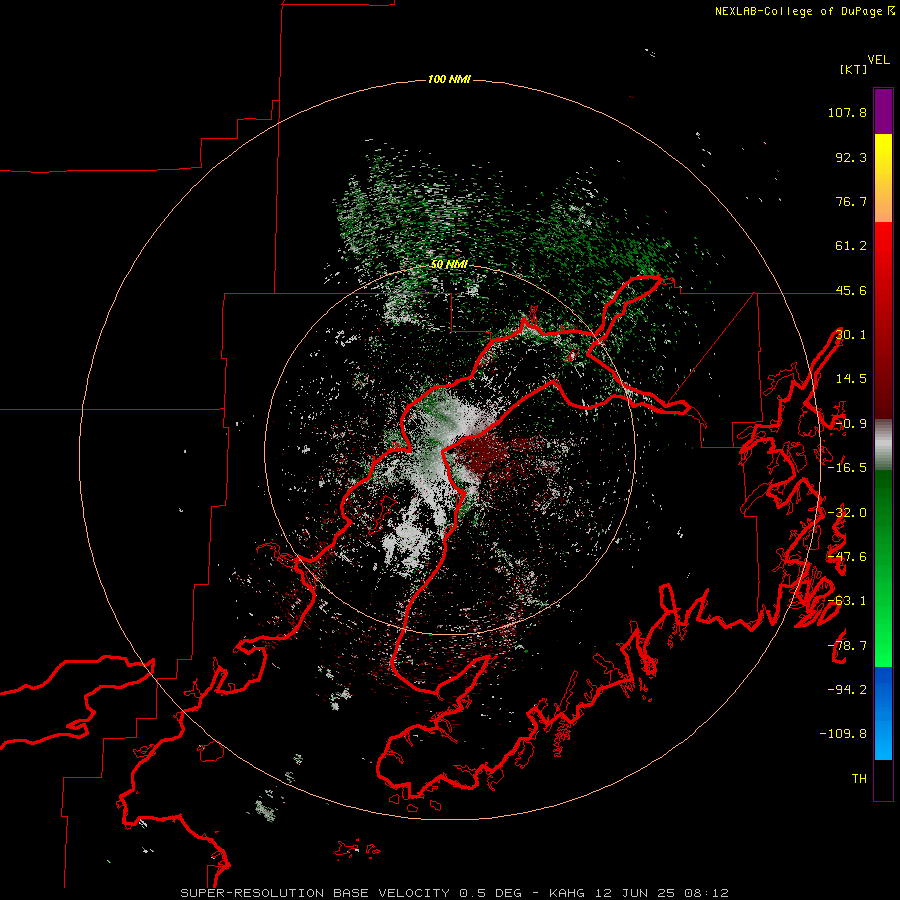Click the 76.7 legend value
The width and height of the screenshot is (900, 900).
point(851,201)
